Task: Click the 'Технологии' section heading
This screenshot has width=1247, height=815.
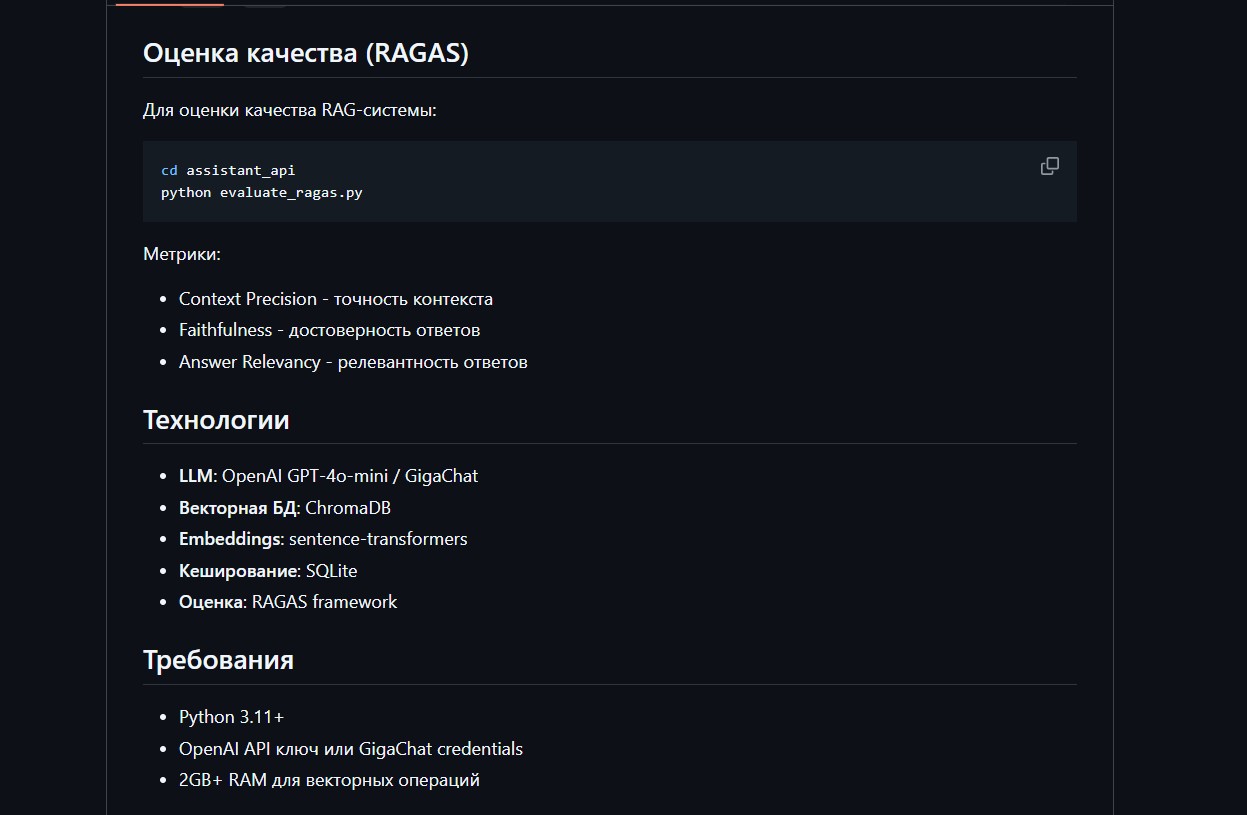Action: [216, 420]
